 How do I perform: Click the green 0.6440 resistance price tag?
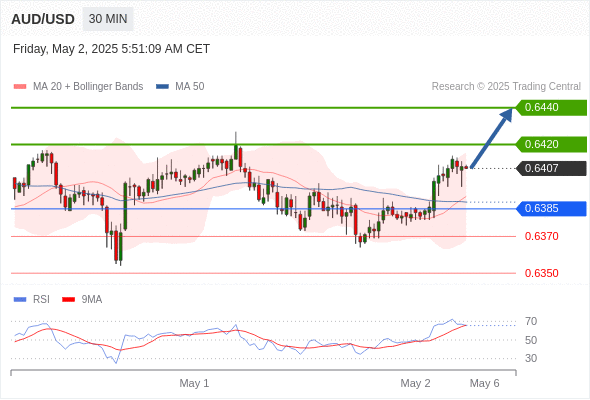tap(551, 108)
